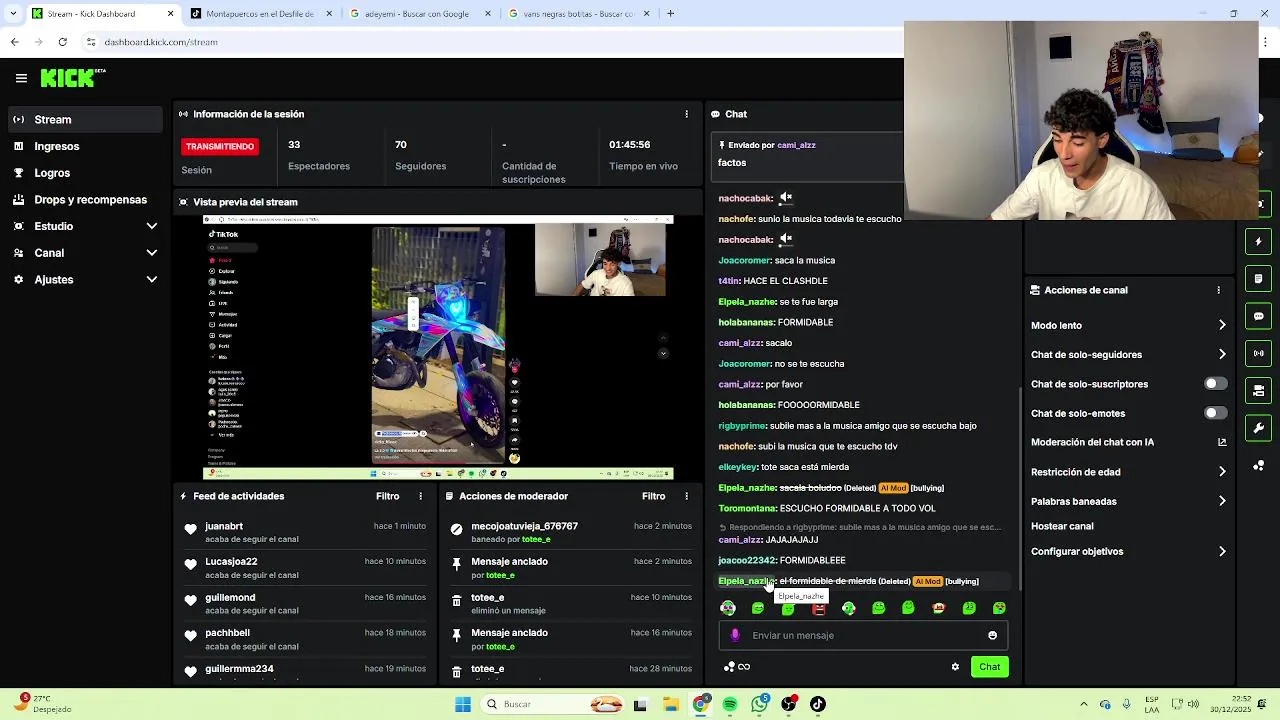Open the hamburger menu next to Kick logo
The height and width of the screenshot is (720, 1280).
coord(21,78)
